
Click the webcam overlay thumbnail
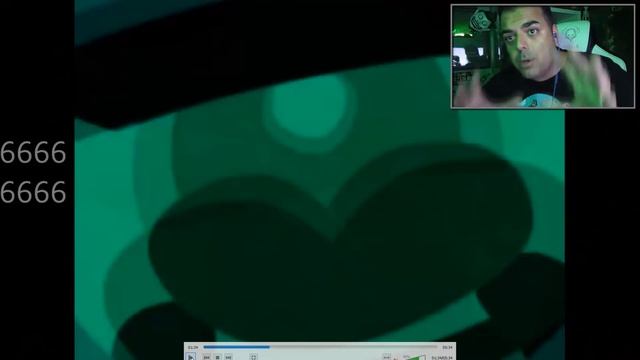pos(543,56)
